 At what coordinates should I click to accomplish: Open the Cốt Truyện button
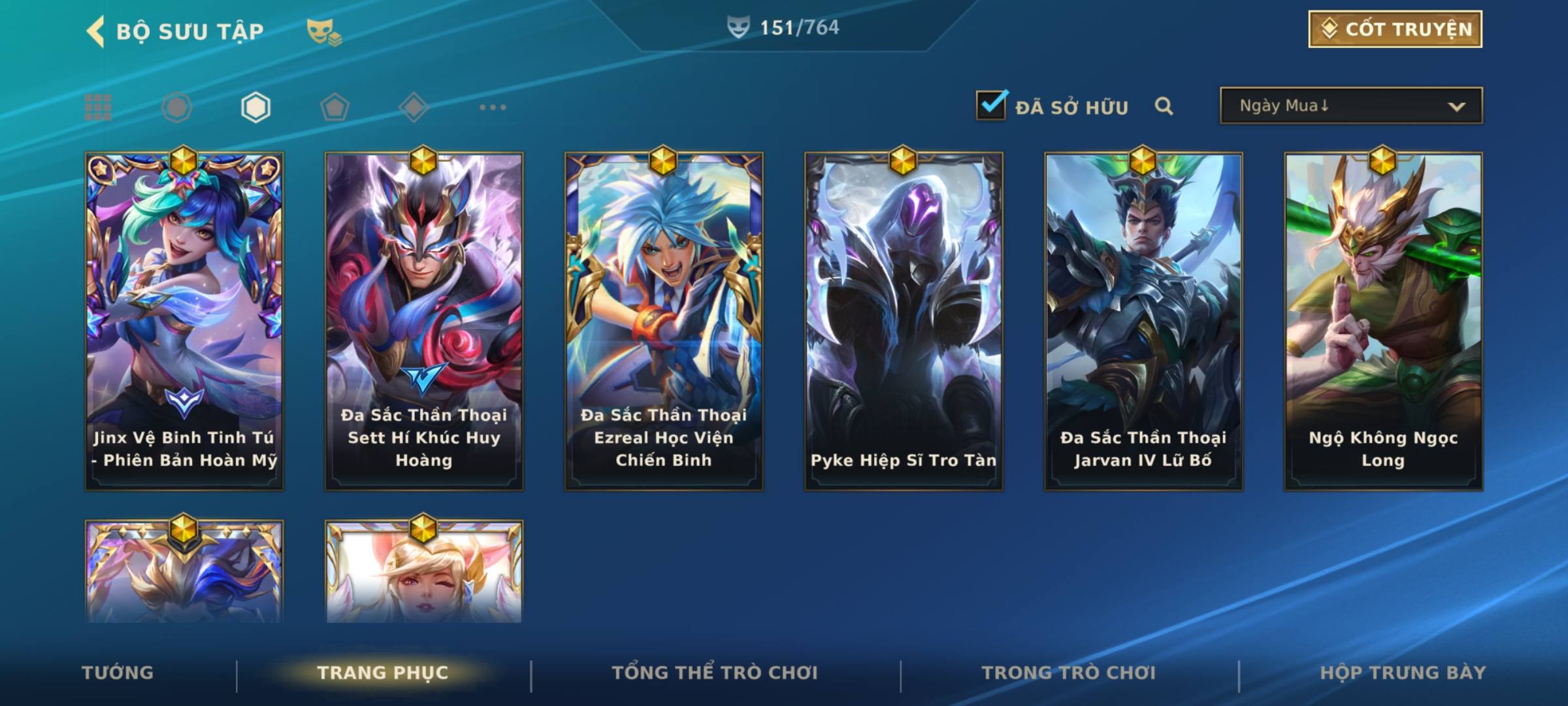[1395, 29]
